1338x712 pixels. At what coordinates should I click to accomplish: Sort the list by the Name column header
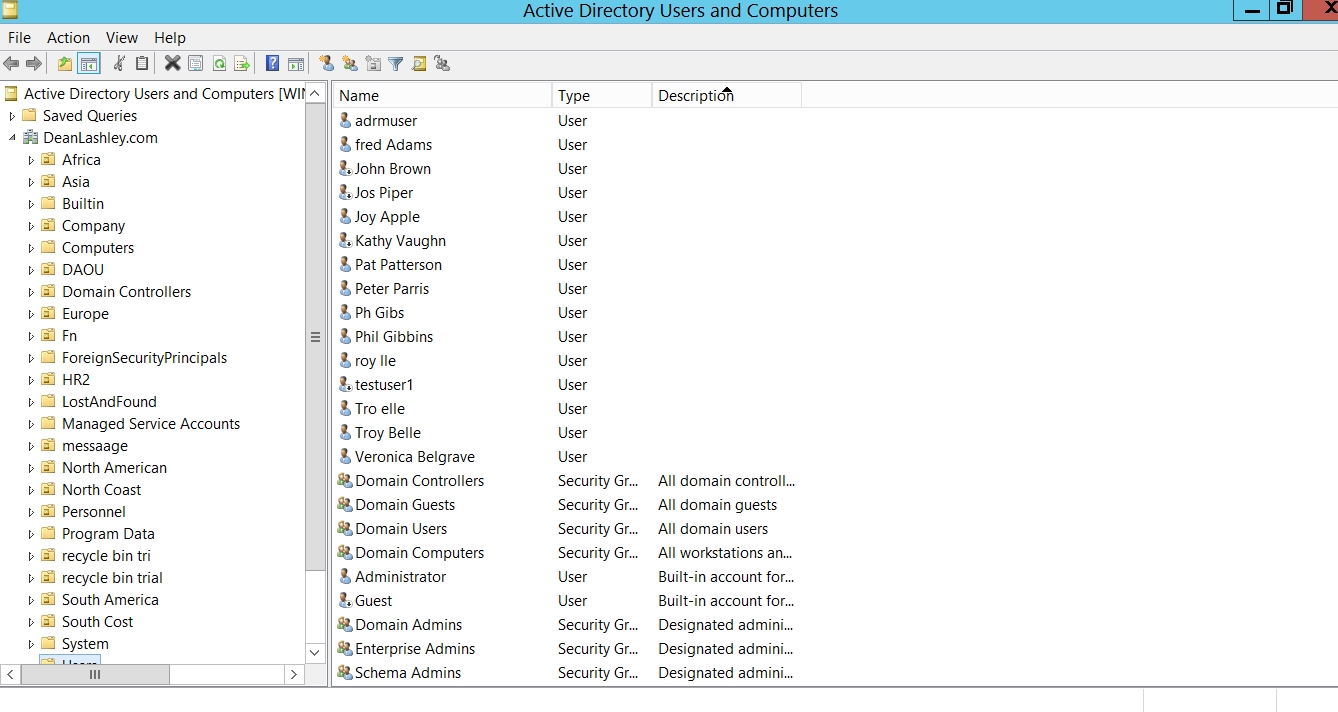442,96
